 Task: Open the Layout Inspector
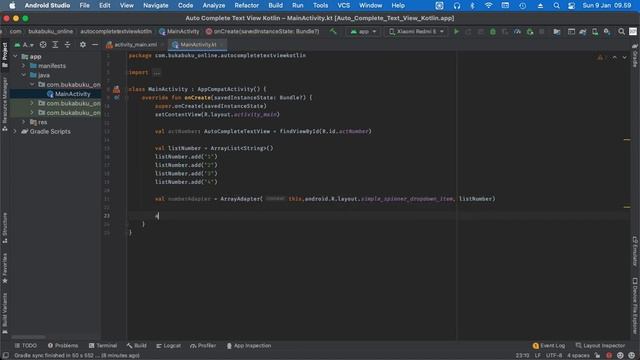(600, 346)
